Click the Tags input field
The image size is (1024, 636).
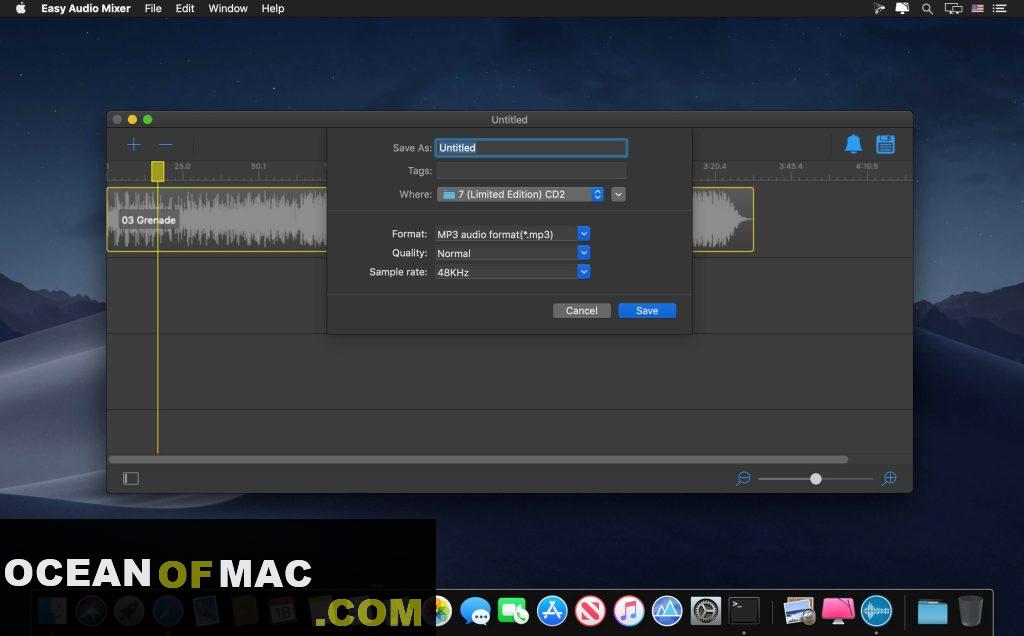[532, 170]
